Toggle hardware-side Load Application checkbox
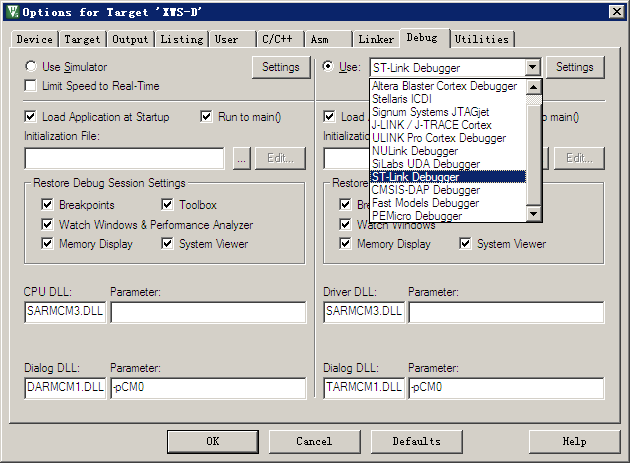 pyautogui.click(x=329, y=117)
